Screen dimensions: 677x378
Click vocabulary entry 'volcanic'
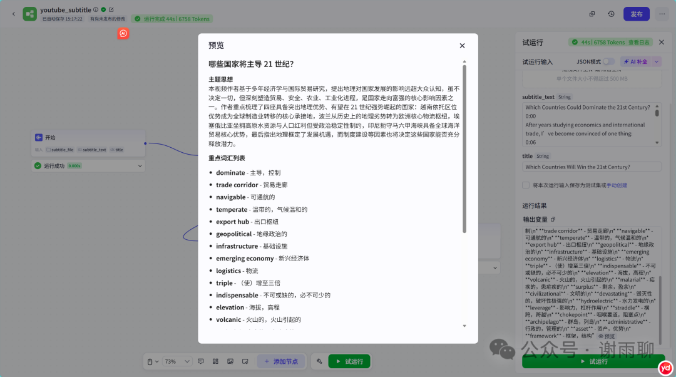point(258,320)
